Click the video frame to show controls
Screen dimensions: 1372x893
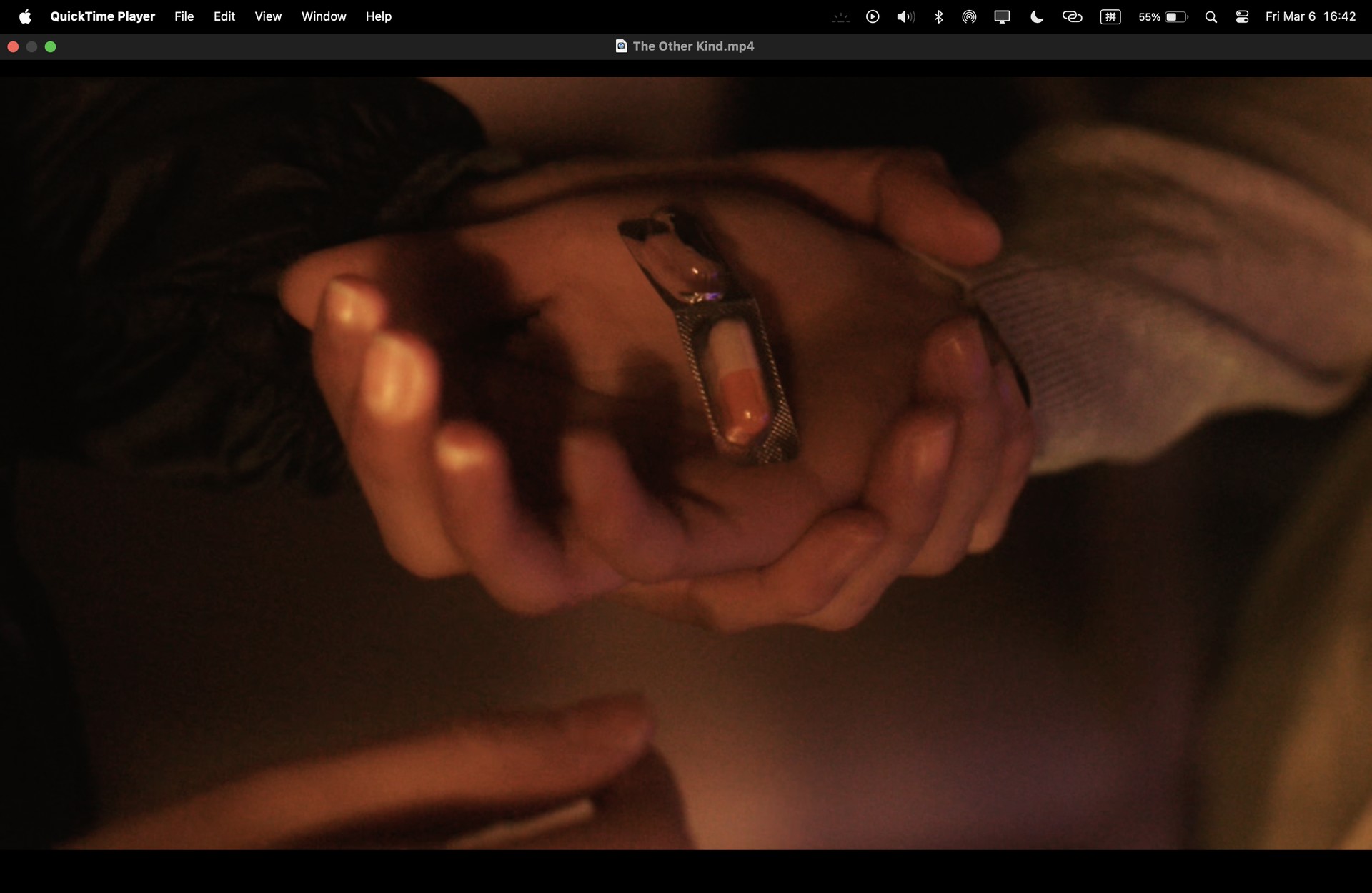point(686,463)
